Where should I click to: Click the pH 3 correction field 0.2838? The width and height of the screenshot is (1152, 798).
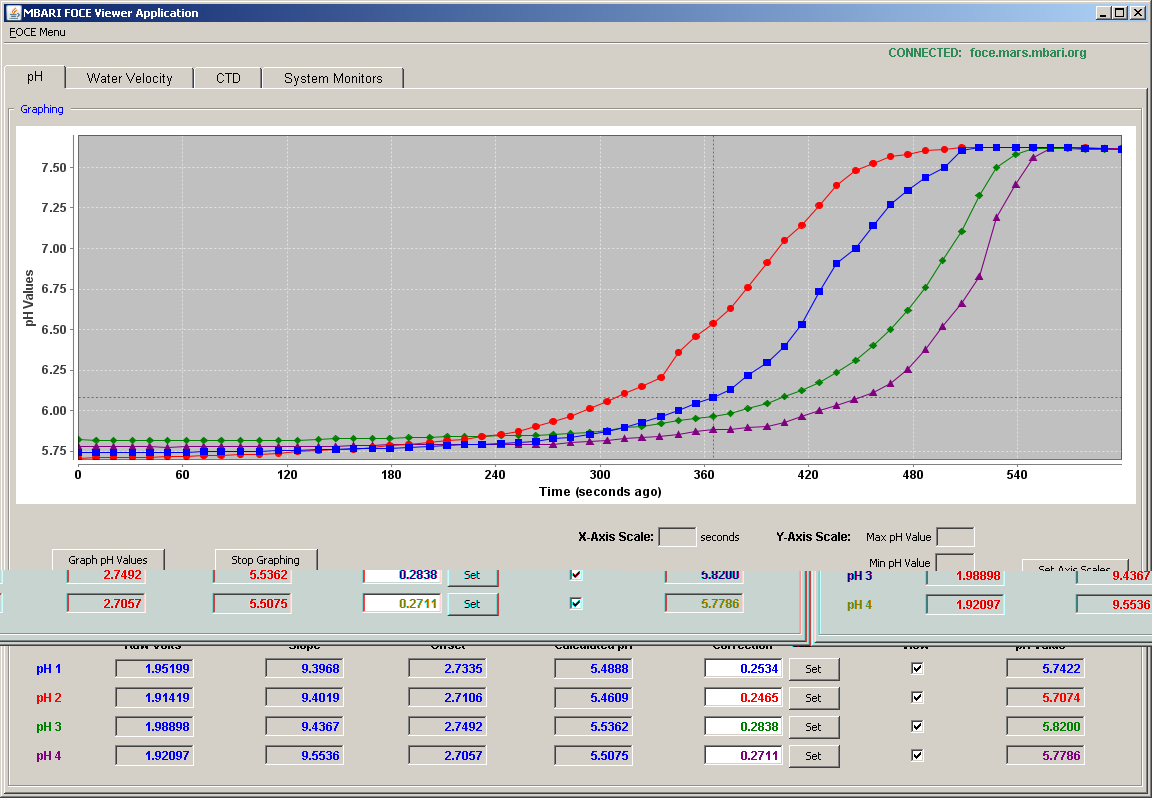click(x=743, y=727)
